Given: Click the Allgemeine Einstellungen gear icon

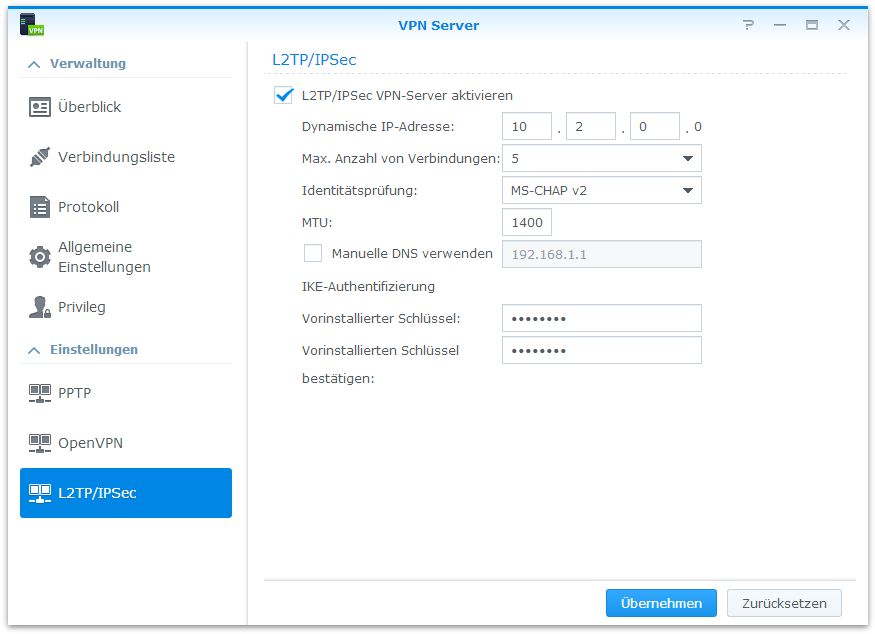Looking at the screenshot, I should coord(40,257).
